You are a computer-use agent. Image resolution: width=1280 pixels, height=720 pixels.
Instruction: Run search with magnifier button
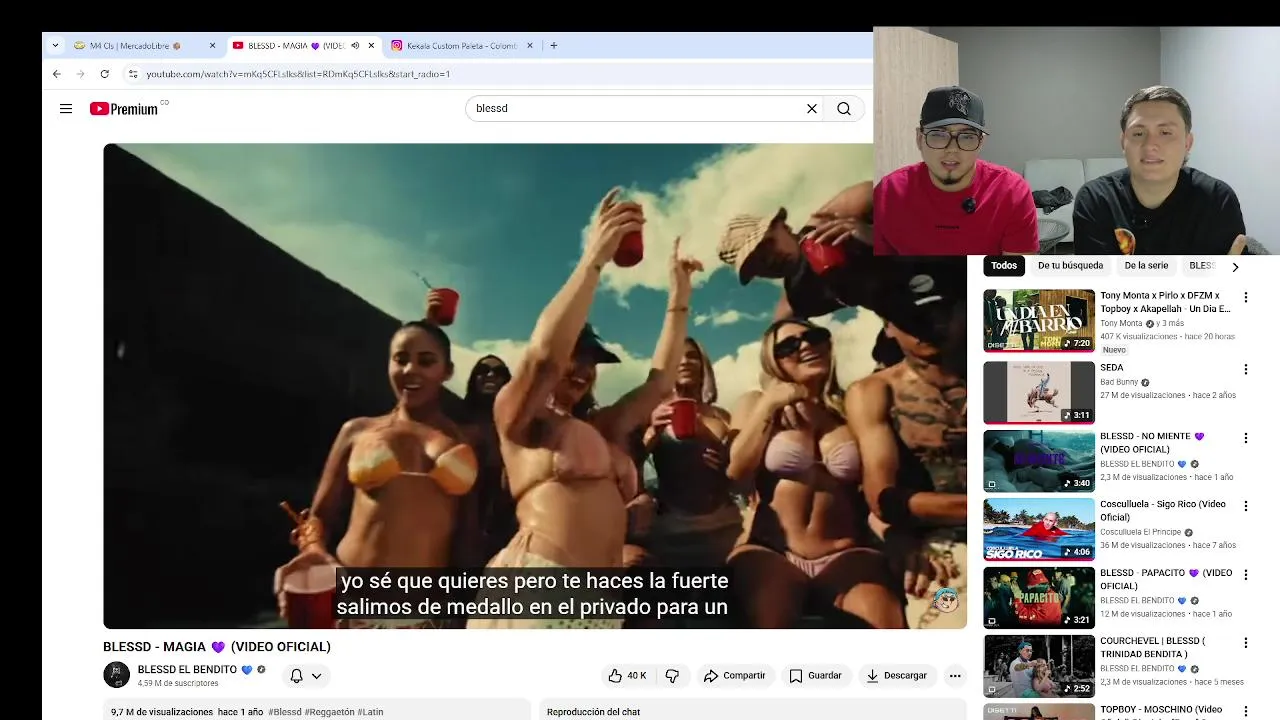tap(844, 109)
